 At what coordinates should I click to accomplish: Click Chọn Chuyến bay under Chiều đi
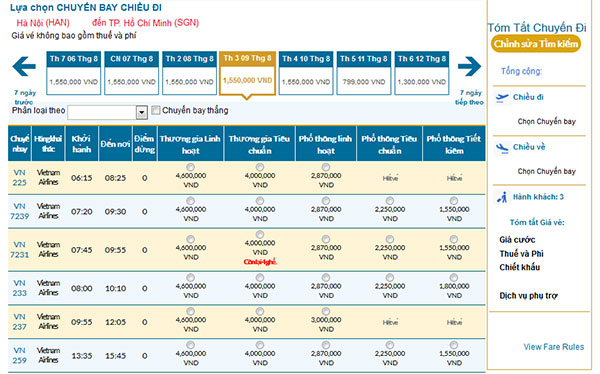546,122
